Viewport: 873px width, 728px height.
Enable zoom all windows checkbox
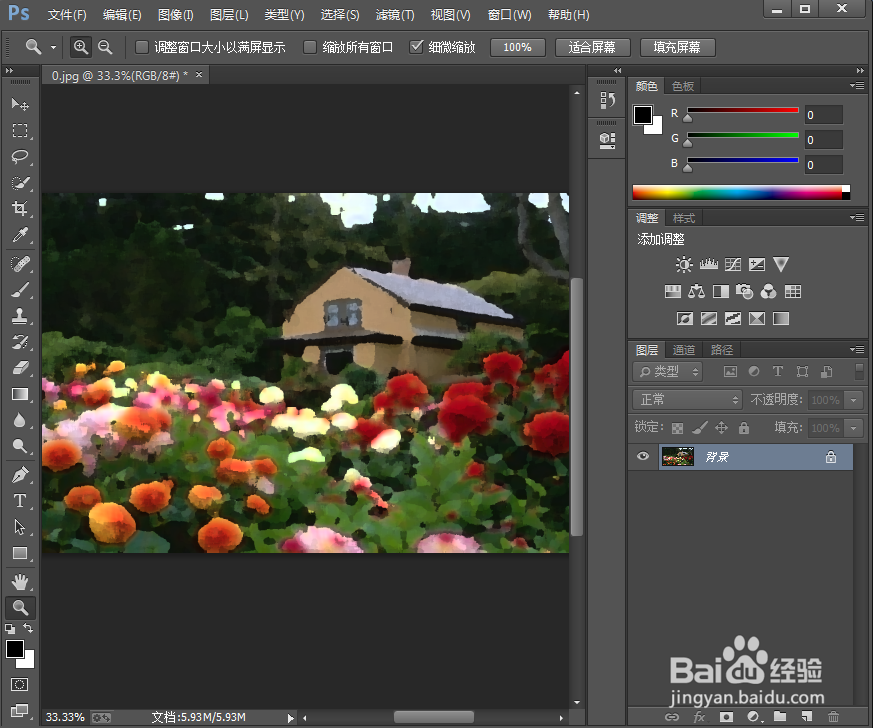coord(310,47)
